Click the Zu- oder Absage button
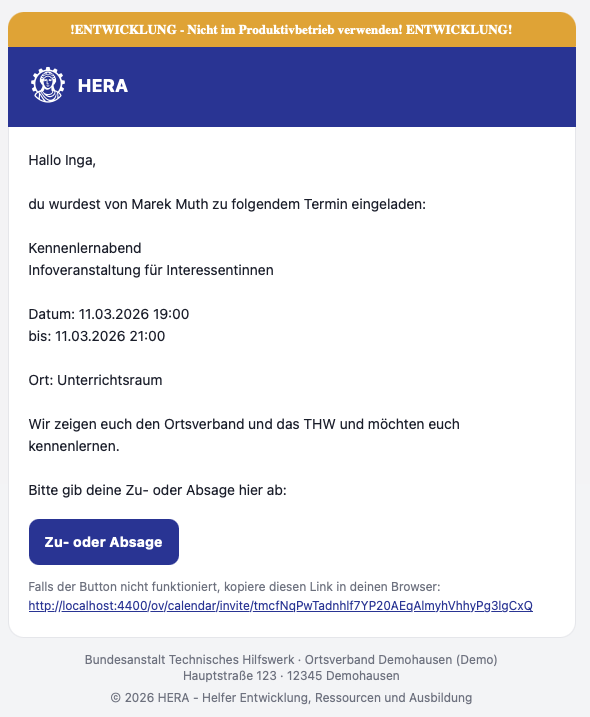The width and height of the screenshot is (590, 717). (x=104, y=542)
